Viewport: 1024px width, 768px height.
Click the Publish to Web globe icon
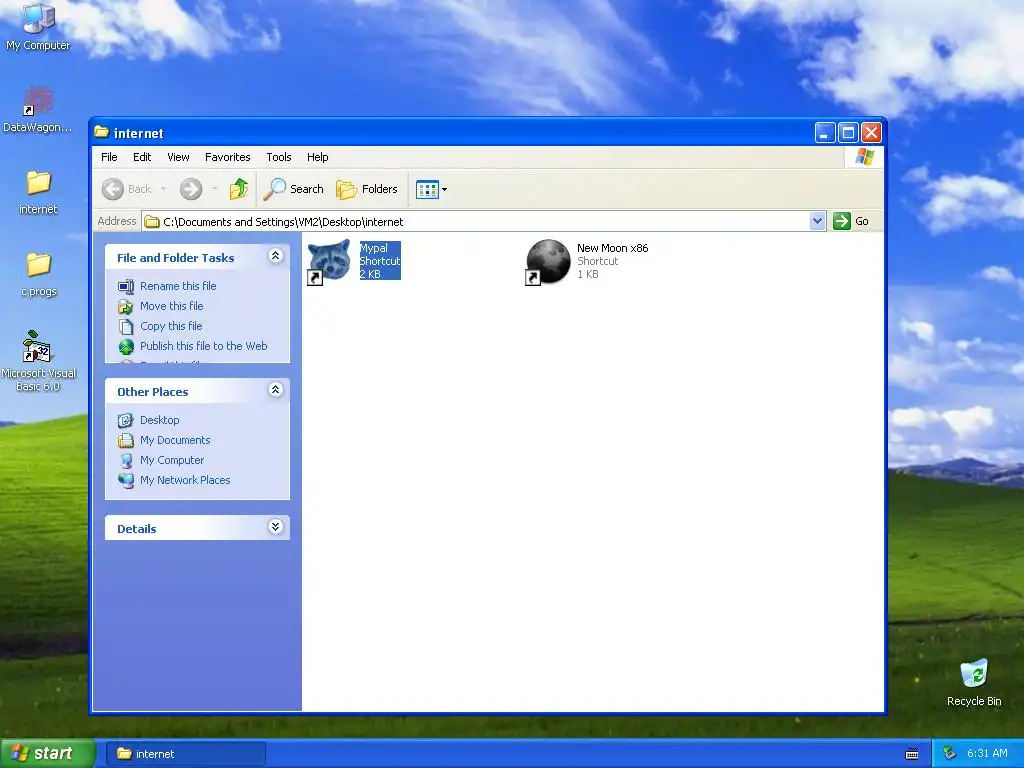click(x=126, y=347)
